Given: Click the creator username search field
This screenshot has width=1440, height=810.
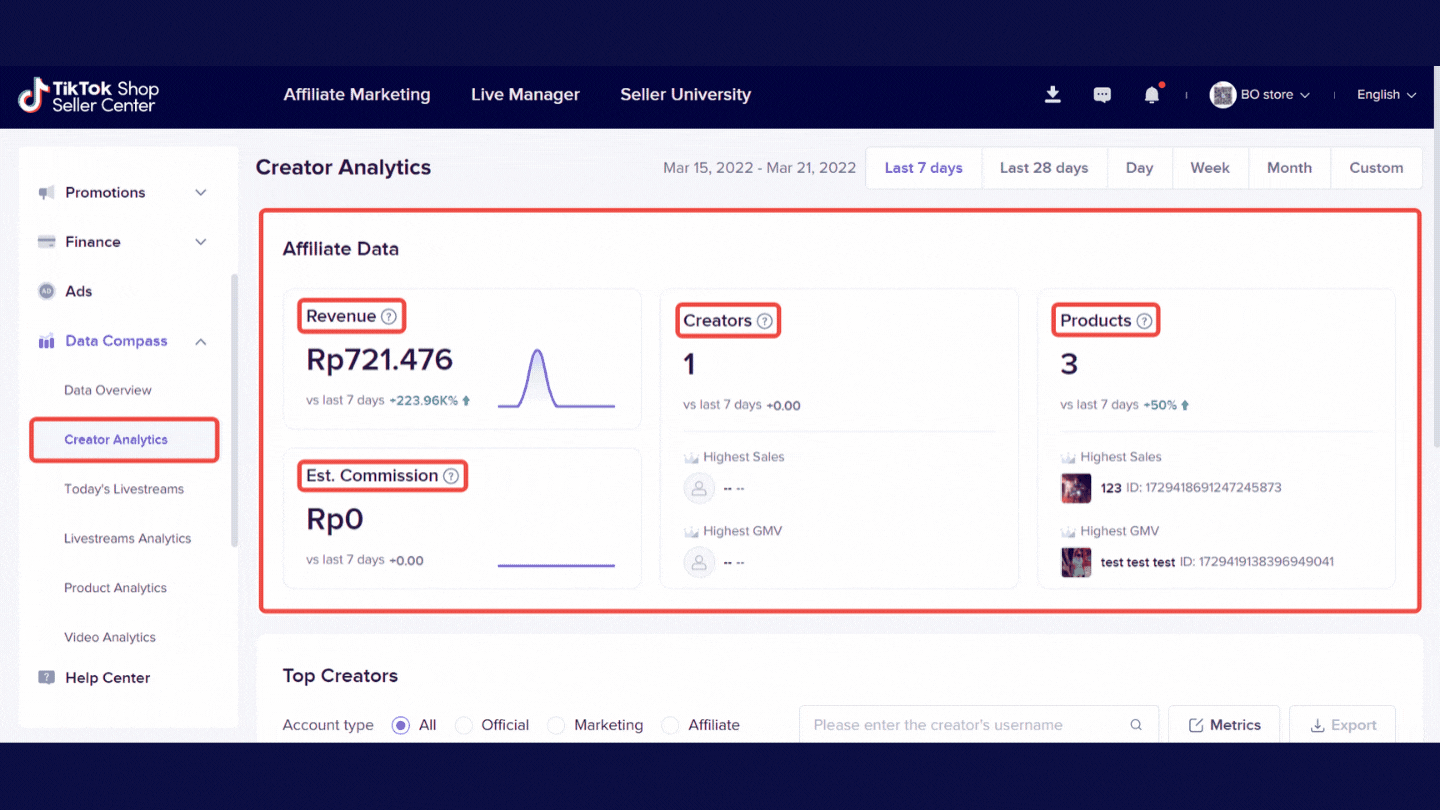Looking at the screenshot, I should pyautogui.click(x=965, y=725).
